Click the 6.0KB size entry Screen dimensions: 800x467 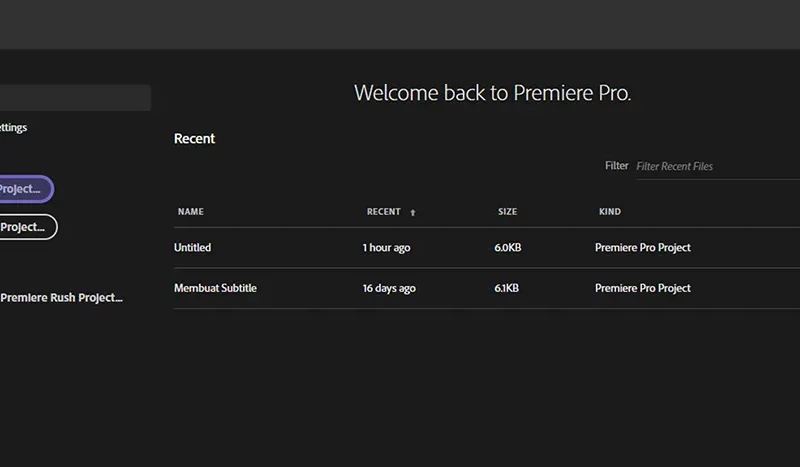click(508, 248)
